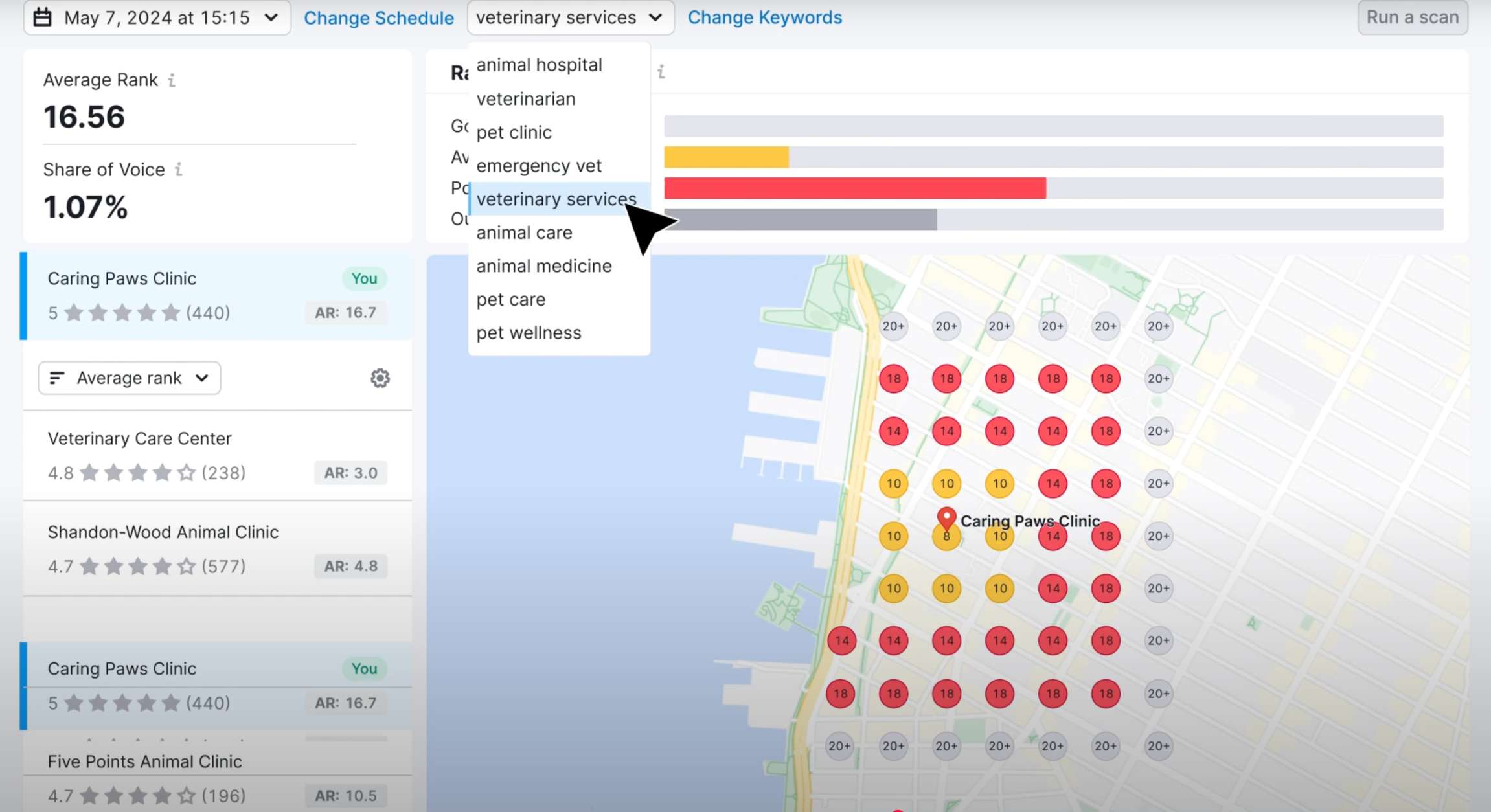The width and height of the screenshot is (1491, 812).
Task: Collapse the veterinary services keyword dropdown
Action: click(x=570, y=17)
